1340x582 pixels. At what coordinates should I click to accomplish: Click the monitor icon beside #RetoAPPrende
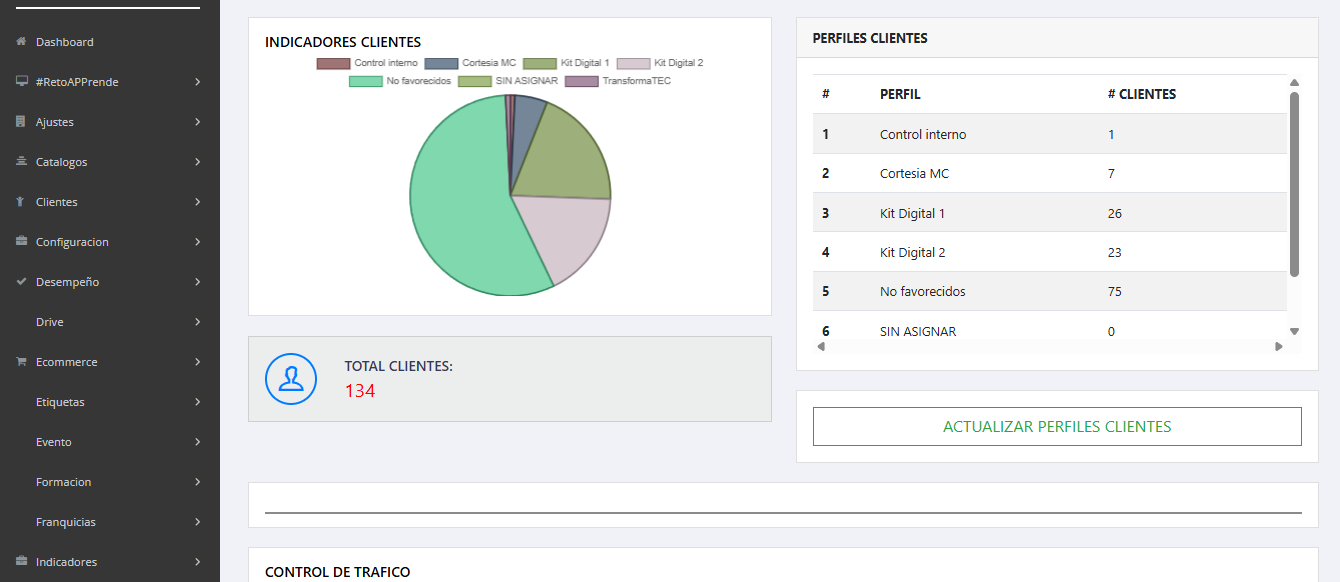(x=21, y=82)
